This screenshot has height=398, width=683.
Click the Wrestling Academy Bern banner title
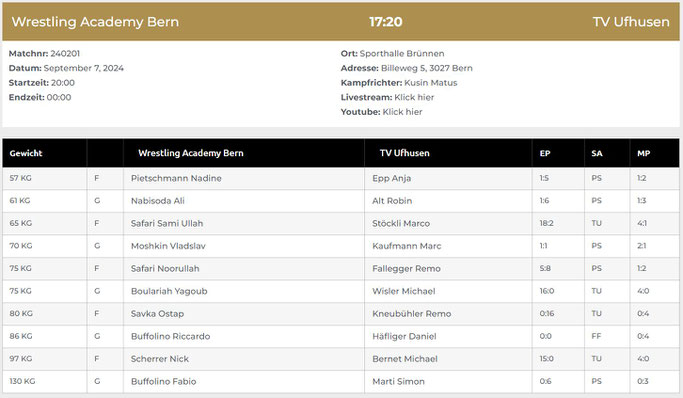95,22
